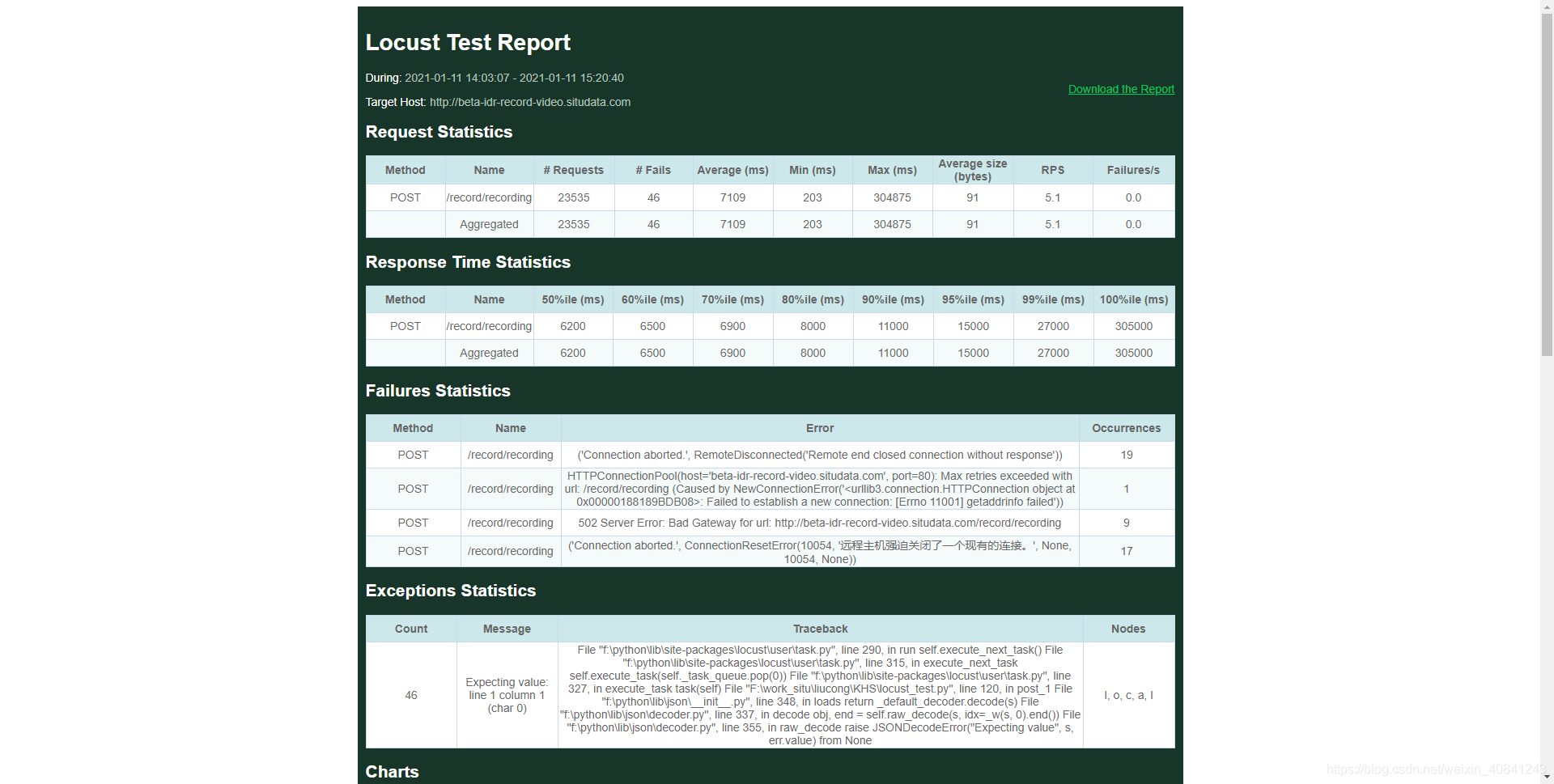Click the Request Statistics heading

click(439, 132)
